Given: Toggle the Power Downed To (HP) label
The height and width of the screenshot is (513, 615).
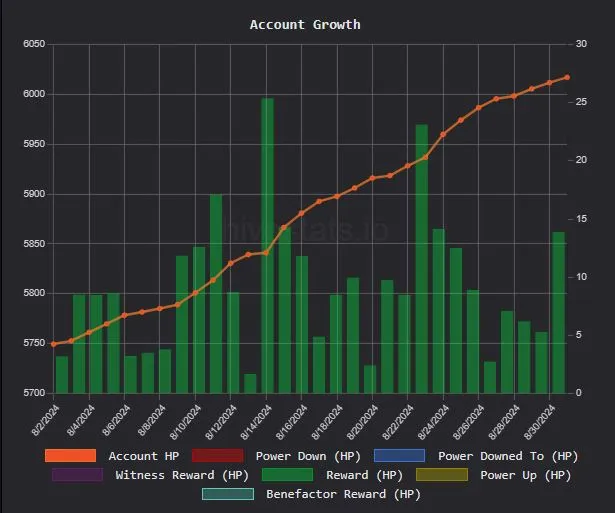Looking at the screenshot, I should (x=508, y=456).
